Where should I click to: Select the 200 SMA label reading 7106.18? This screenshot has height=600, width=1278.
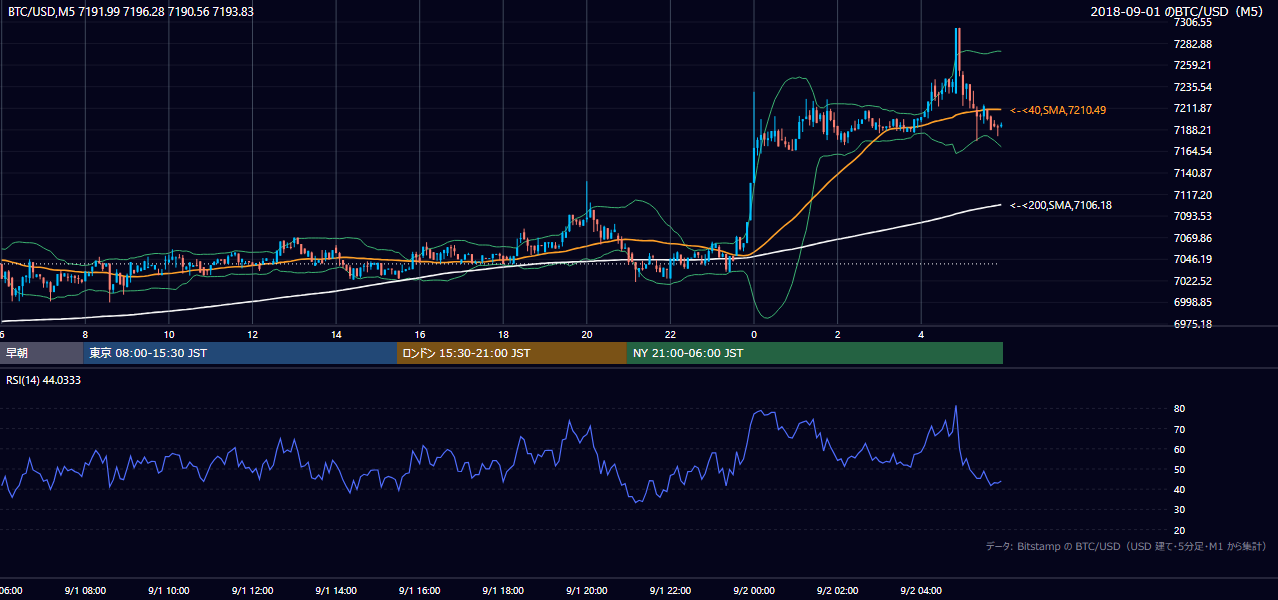pyautogui.click(x=1060, y=205)
